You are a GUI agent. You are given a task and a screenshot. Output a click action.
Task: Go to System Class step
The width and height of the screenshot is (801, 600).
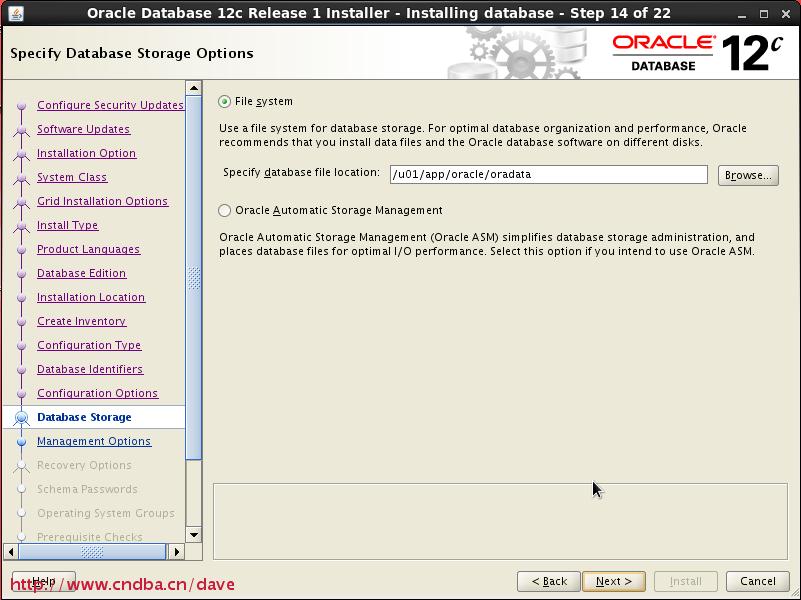point(72,177)
